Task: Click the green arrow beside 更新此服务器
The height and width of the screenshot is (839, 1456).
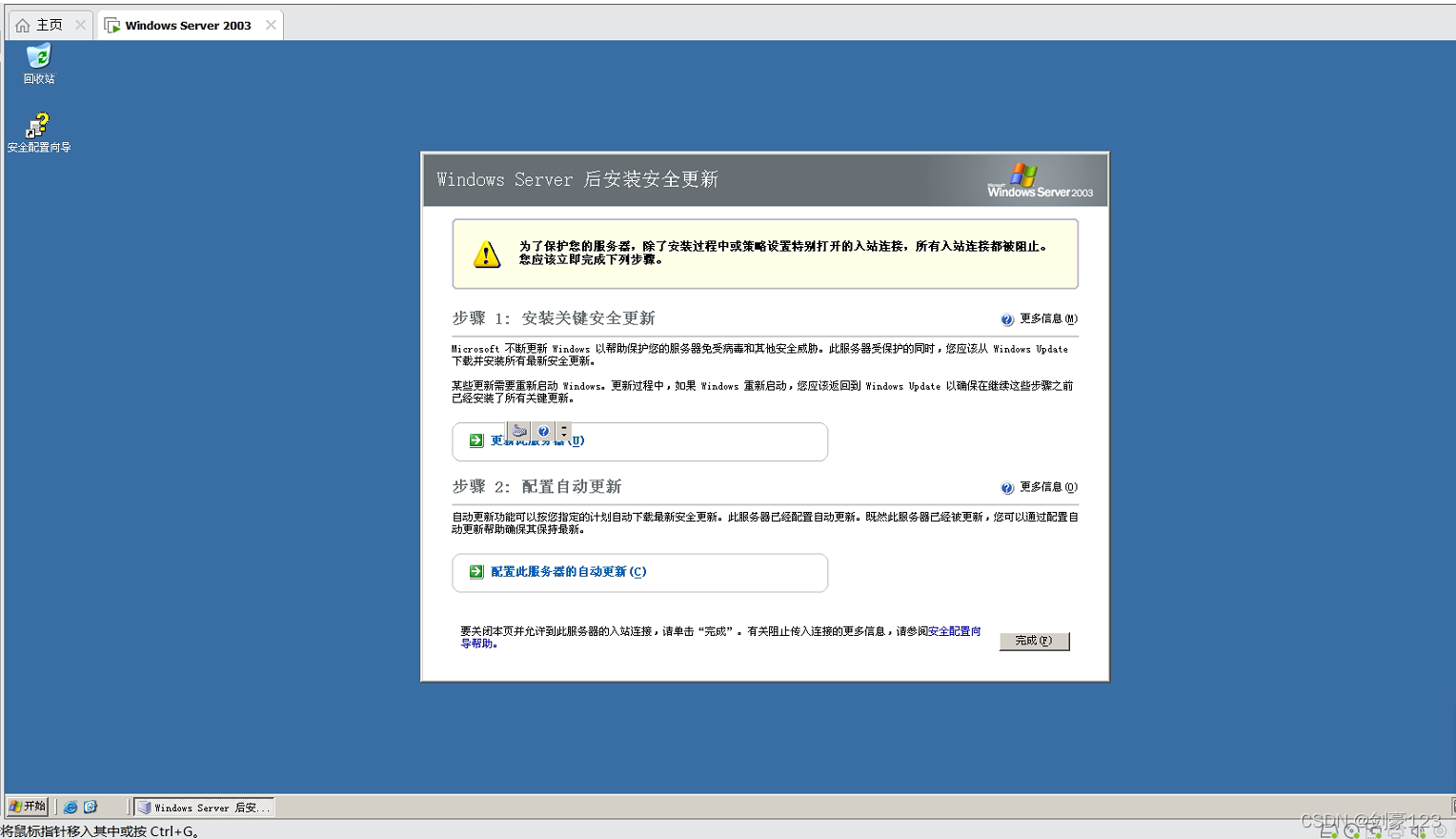Action: (x=476, y=440)
